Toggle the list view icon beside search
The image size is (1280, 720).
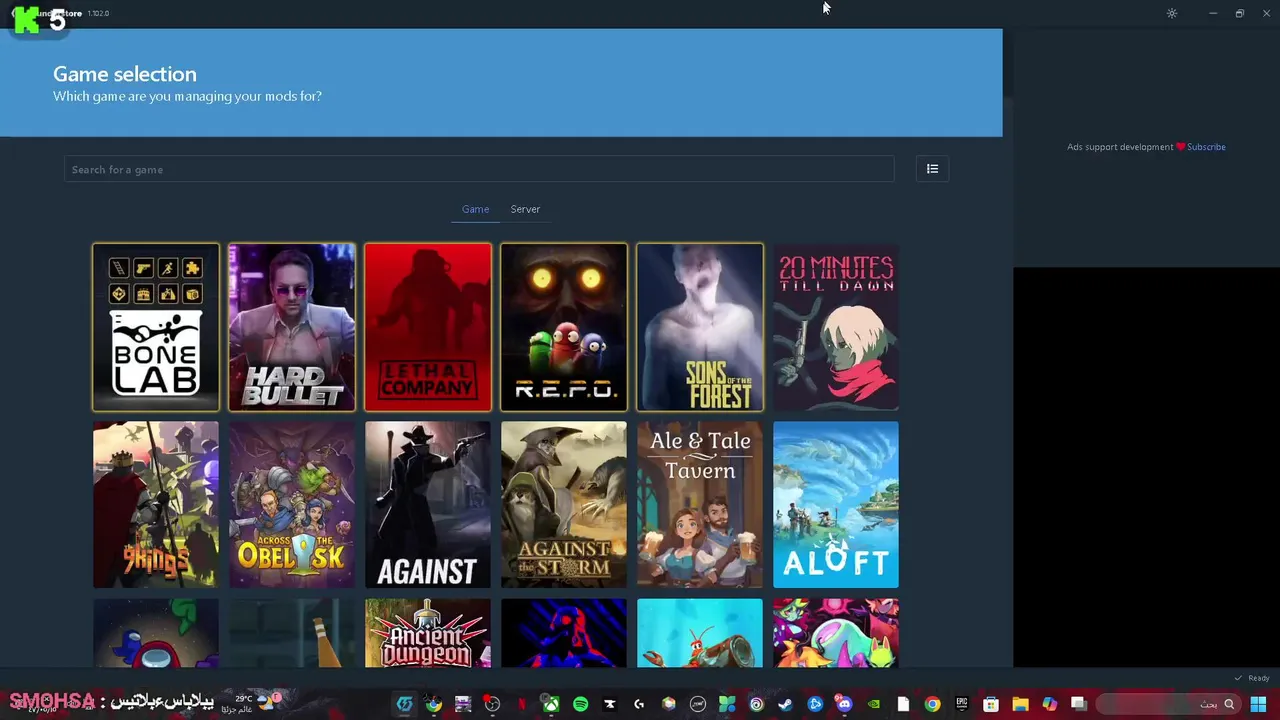pyautogui.click(x=932, y=169)
